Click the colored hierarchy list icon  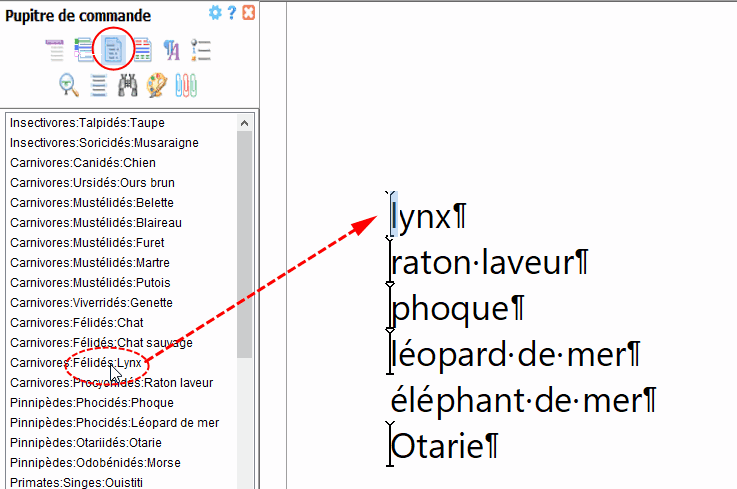[84, 50]
